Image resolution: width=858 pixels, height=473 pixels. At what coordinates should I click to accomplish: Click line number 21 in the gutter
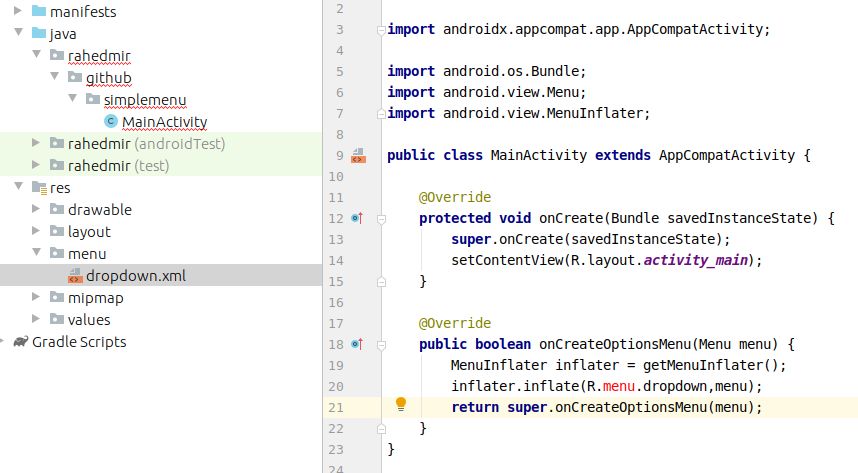pos(336,408)
